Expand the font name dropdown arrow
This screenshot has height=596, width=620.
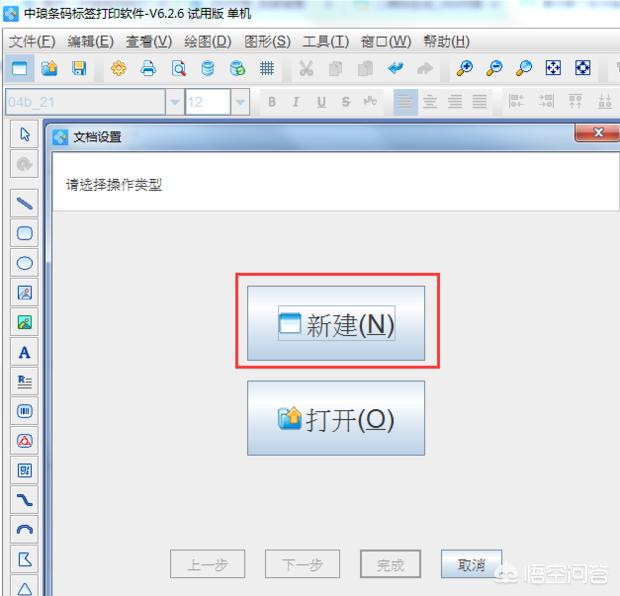[x=175, y=102]
